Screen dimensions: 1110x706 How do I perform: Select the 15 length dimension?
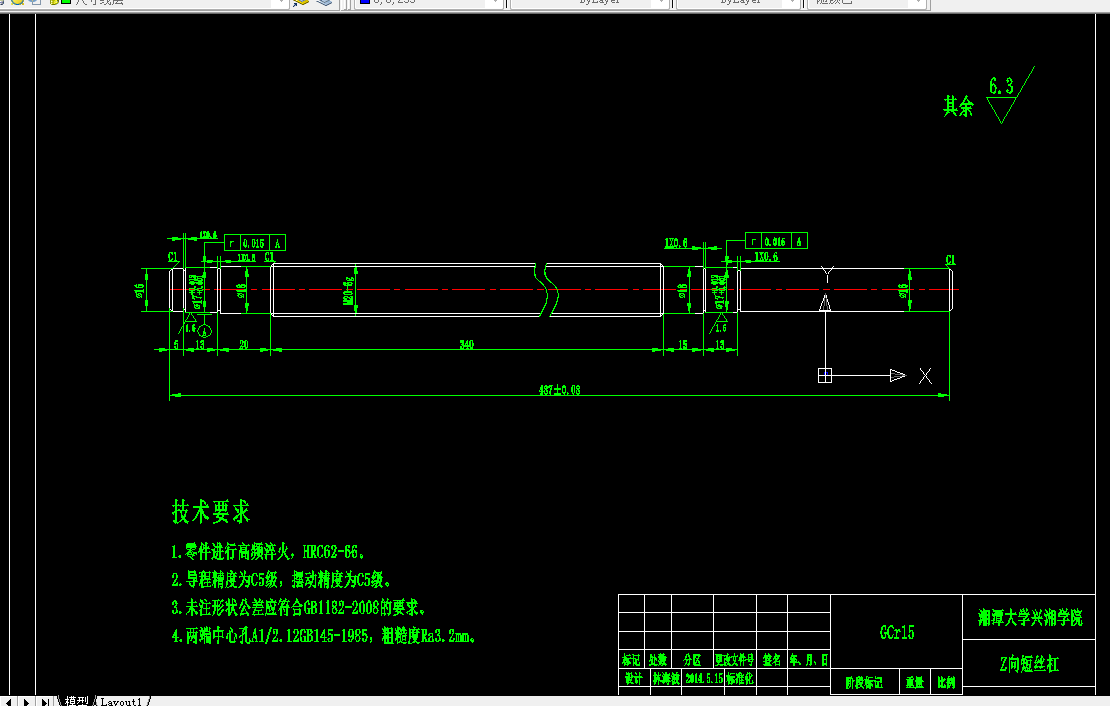point(682,345)
